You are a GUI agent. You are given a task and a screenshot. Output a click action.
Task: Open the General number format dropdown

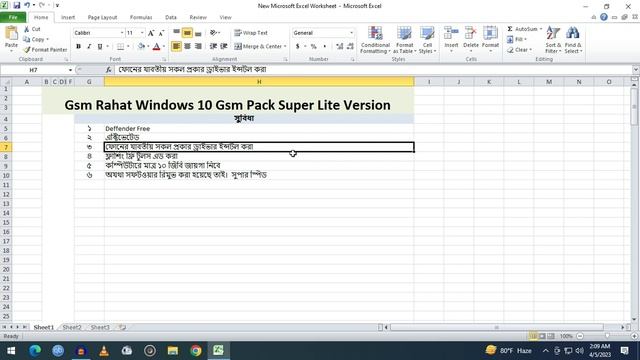click(x=351, y=33)
